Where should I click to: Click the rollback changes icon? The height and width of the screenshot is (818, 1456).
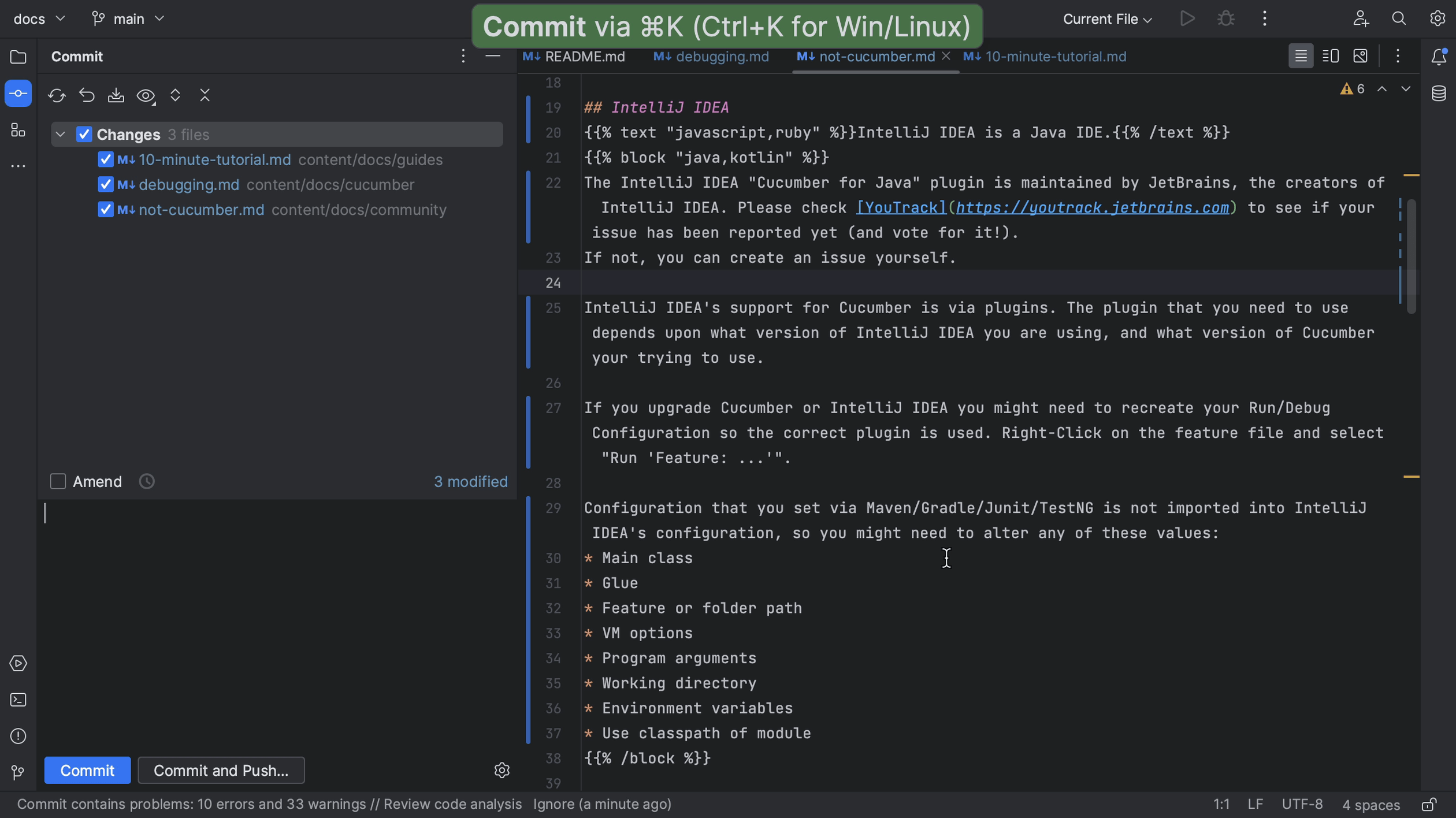click(x=86, y=95)
